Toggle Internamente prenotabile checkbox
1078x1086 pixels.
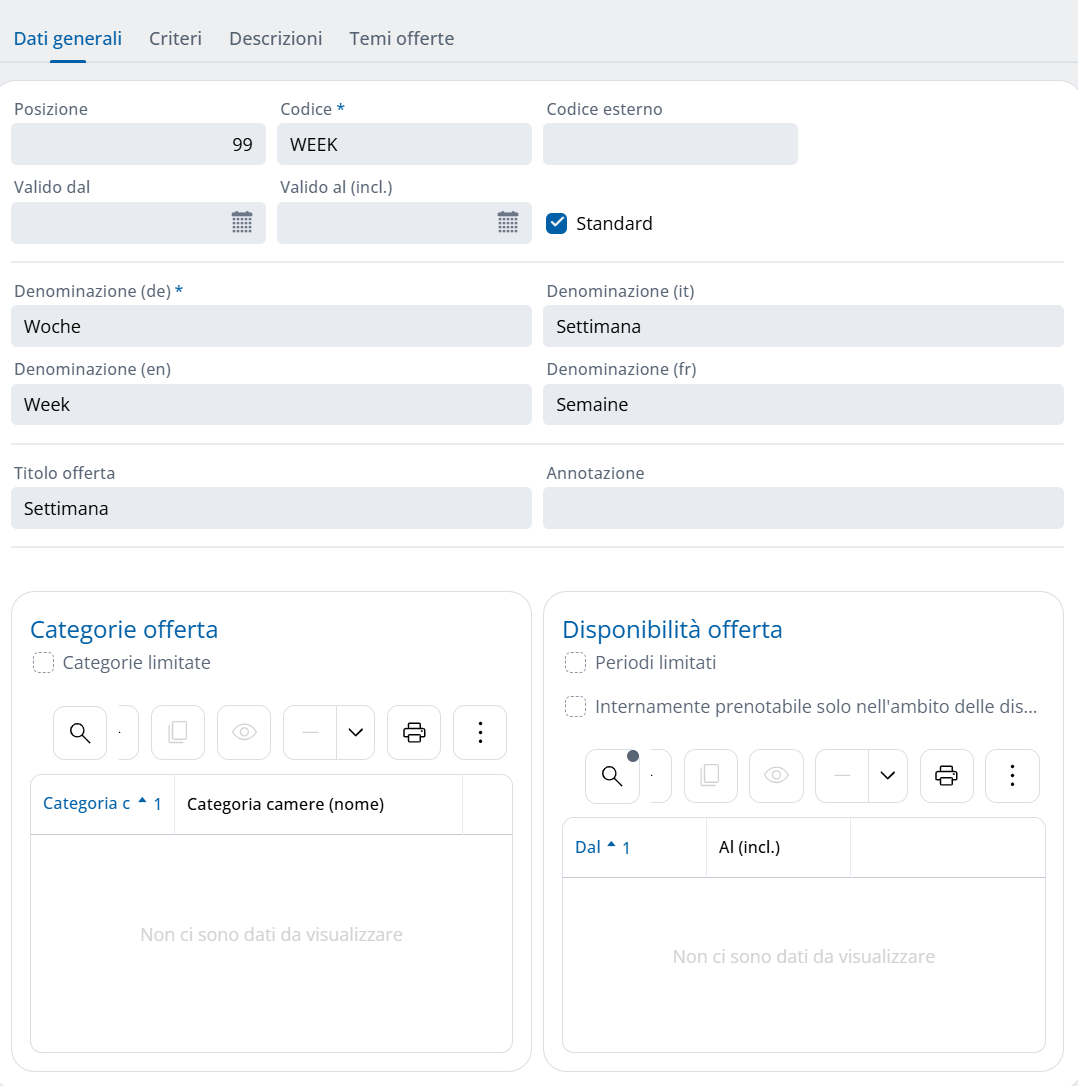575,707
